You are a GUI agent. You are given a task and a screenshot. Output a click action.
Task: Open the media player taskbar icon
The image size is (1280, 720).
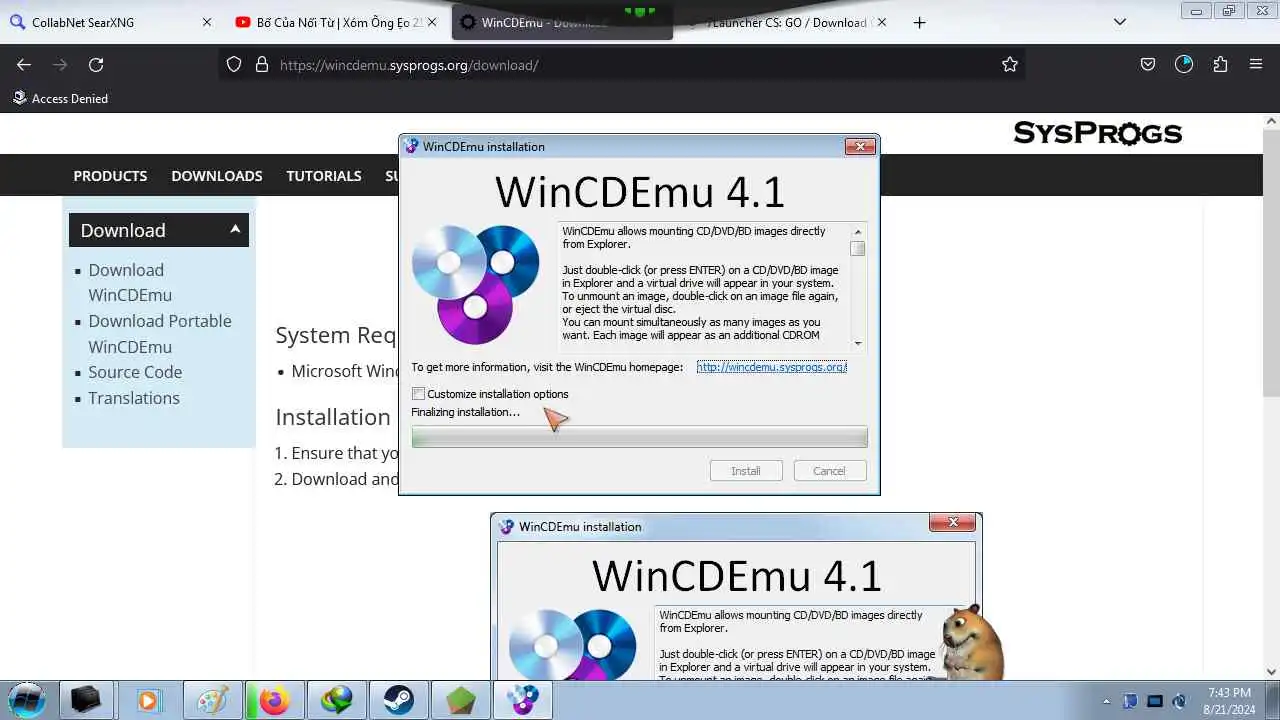148,700
